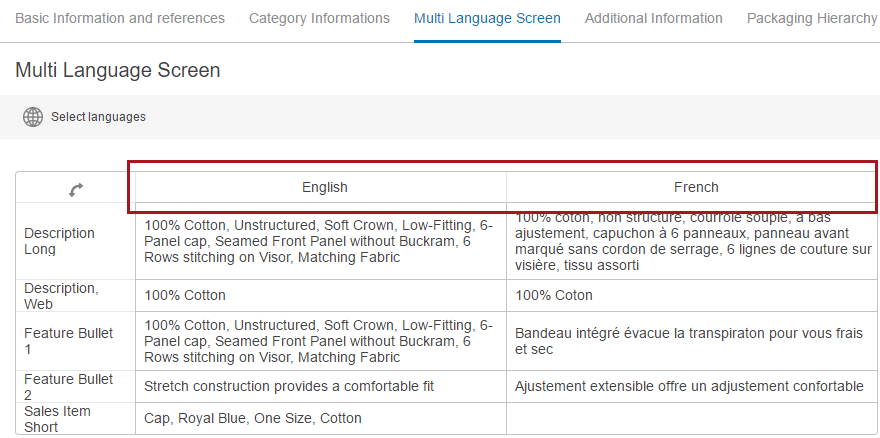Open the Packaging Hierarchy tab

pos(812,19)
